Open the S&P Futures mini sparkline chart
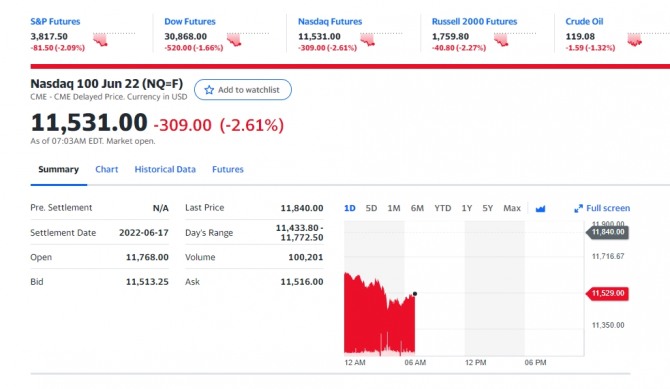 [114, 39]
